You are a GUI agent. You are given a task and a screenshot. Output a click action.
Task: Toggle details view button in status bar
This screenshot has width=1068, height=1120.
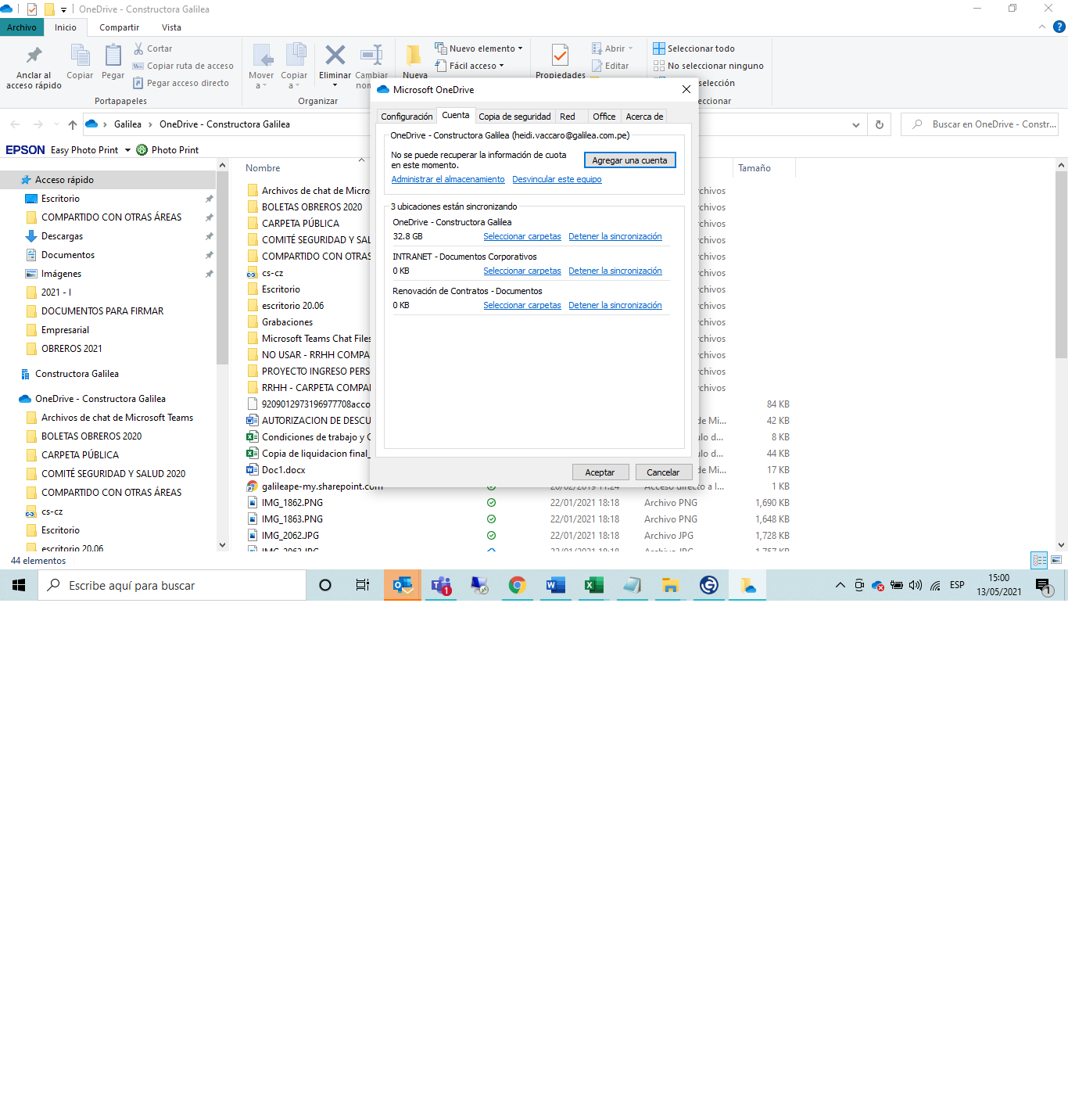(1039, 560)
